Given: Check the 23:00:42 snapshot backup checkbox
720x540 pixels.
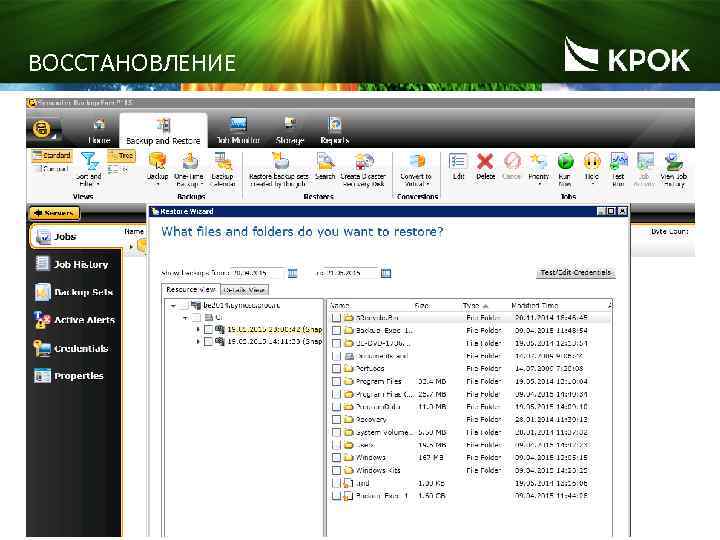Looking at the screenshot, I should tap(208, 329).
